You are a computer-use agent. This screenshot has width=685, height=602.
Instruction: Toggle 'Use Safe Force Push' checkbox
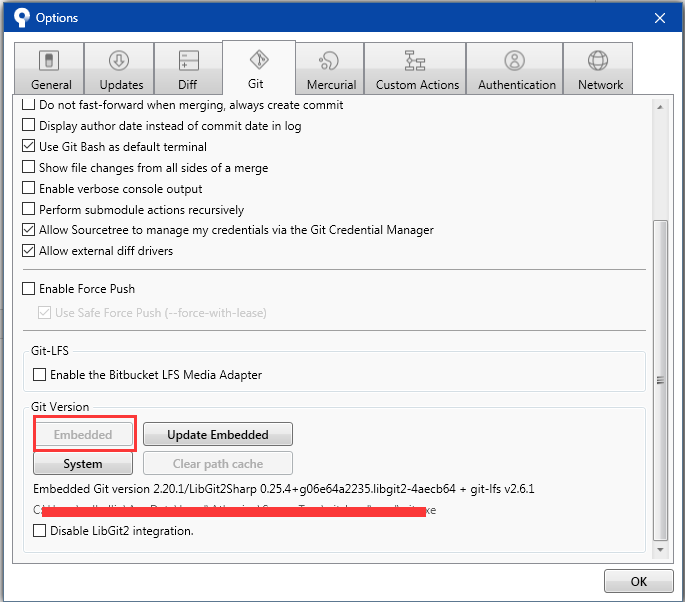coord(44,312)
